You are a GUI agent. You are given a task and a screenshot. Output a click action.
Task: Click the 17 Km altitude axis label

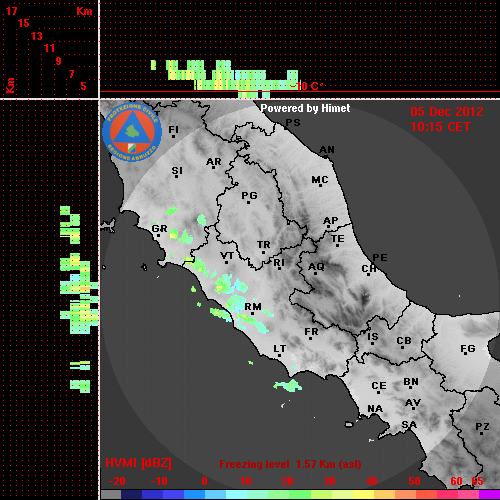pos(11,11)
